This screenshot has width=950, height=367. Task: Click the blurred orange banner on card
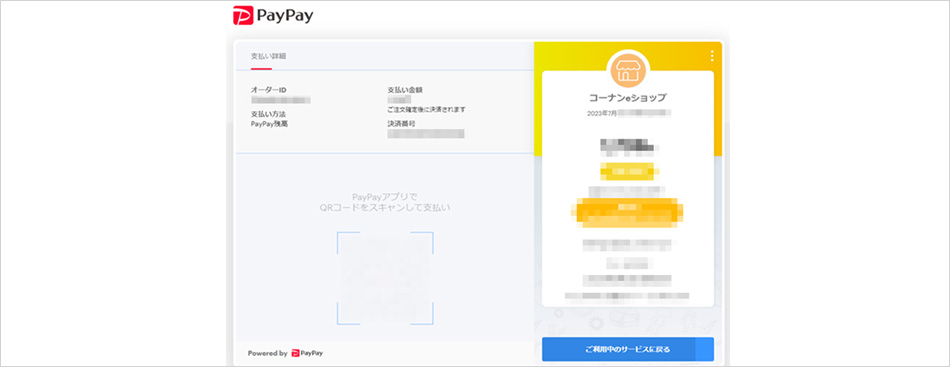pos(628,212)
